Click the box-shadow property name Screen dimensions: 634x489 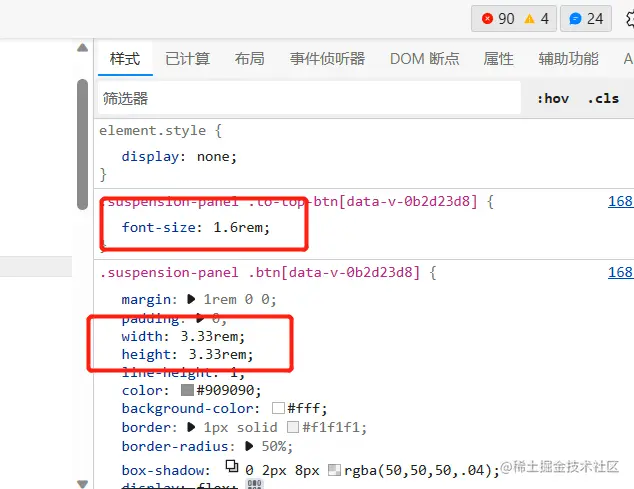[x=162, y=470]
